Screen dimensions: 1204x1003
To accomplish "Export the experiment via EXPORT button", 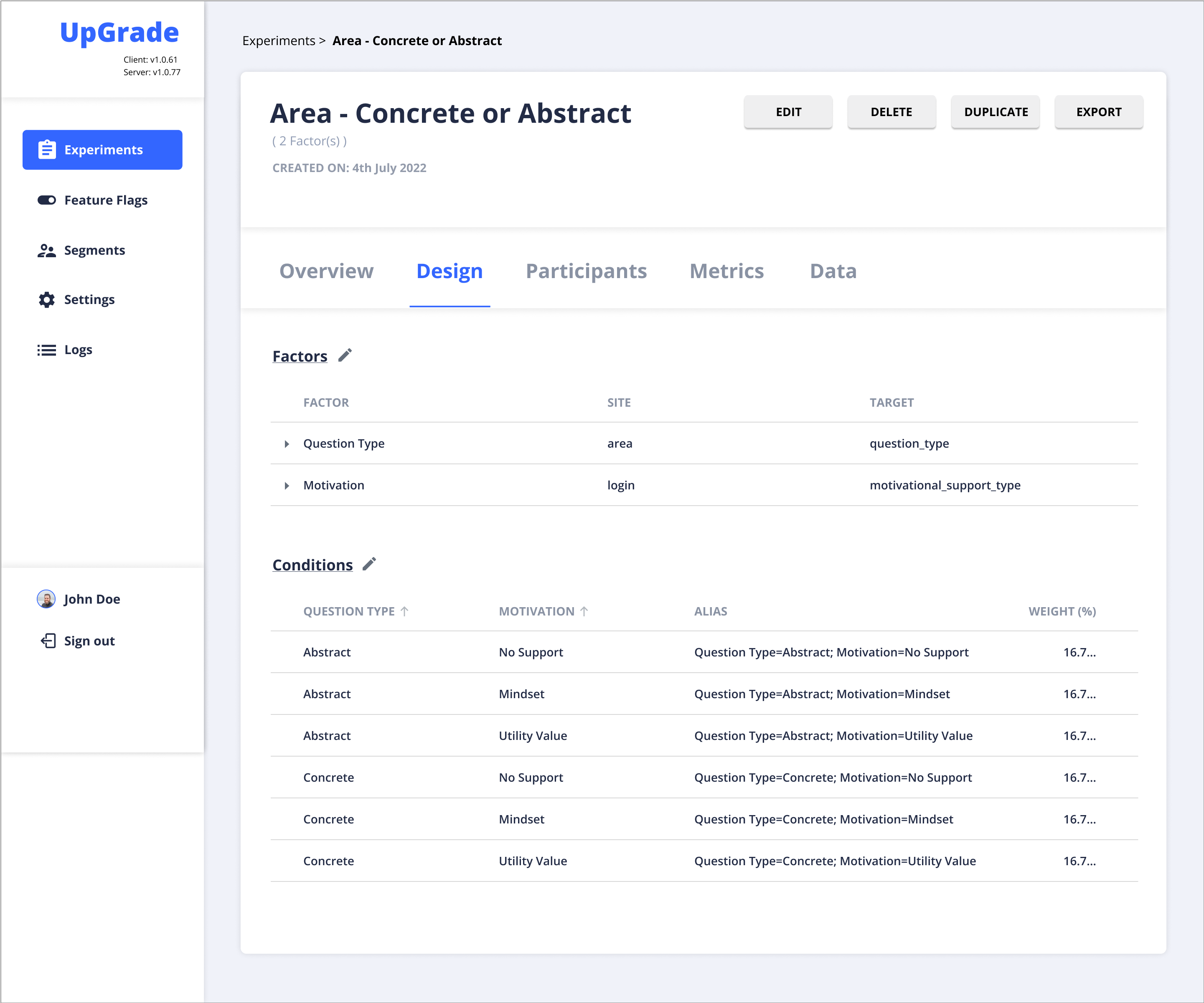I will tap(1098, 112).
